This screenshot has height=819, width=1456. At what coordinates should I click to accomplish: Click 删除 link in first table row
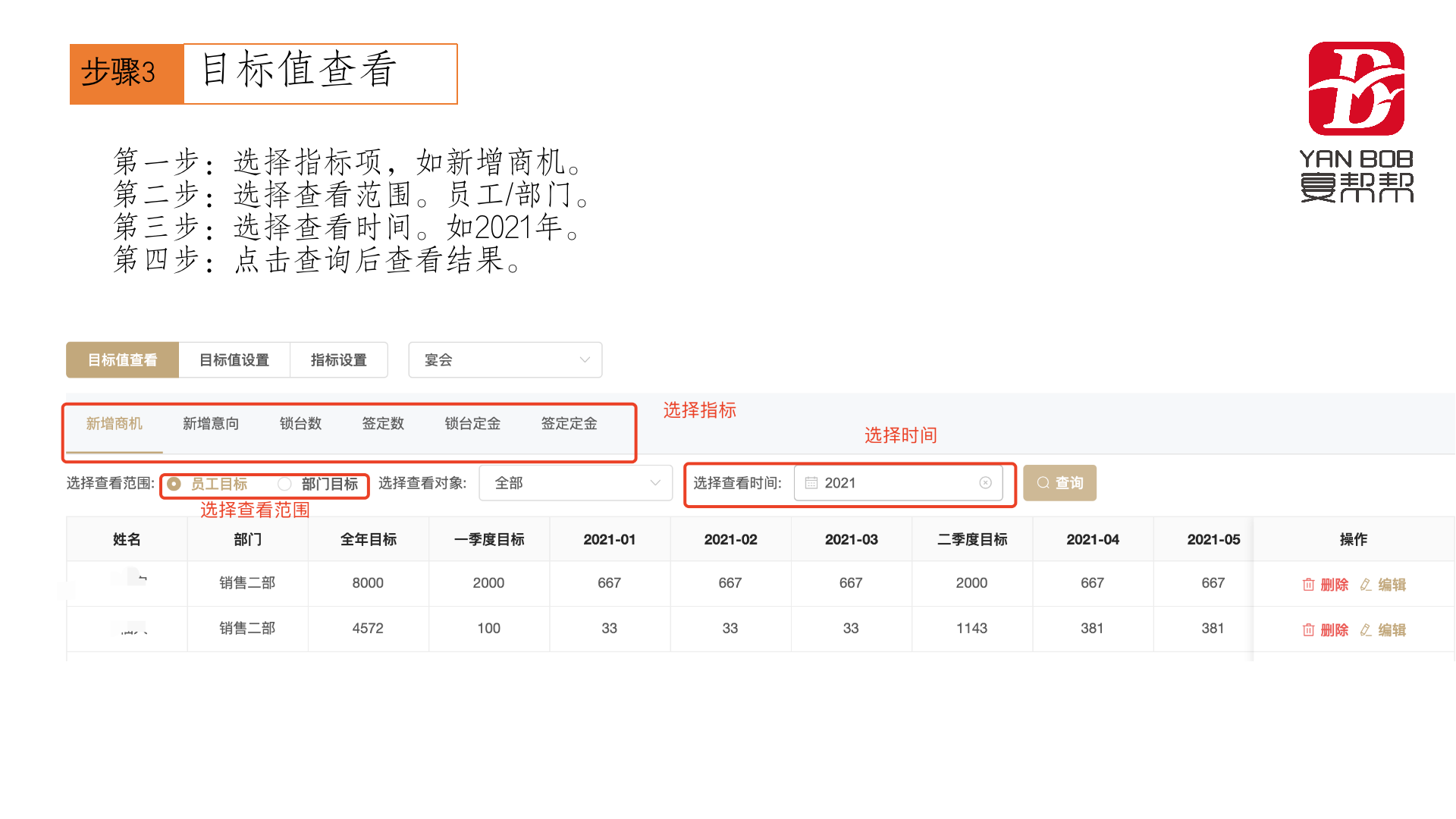click(x=1334, y=585)
